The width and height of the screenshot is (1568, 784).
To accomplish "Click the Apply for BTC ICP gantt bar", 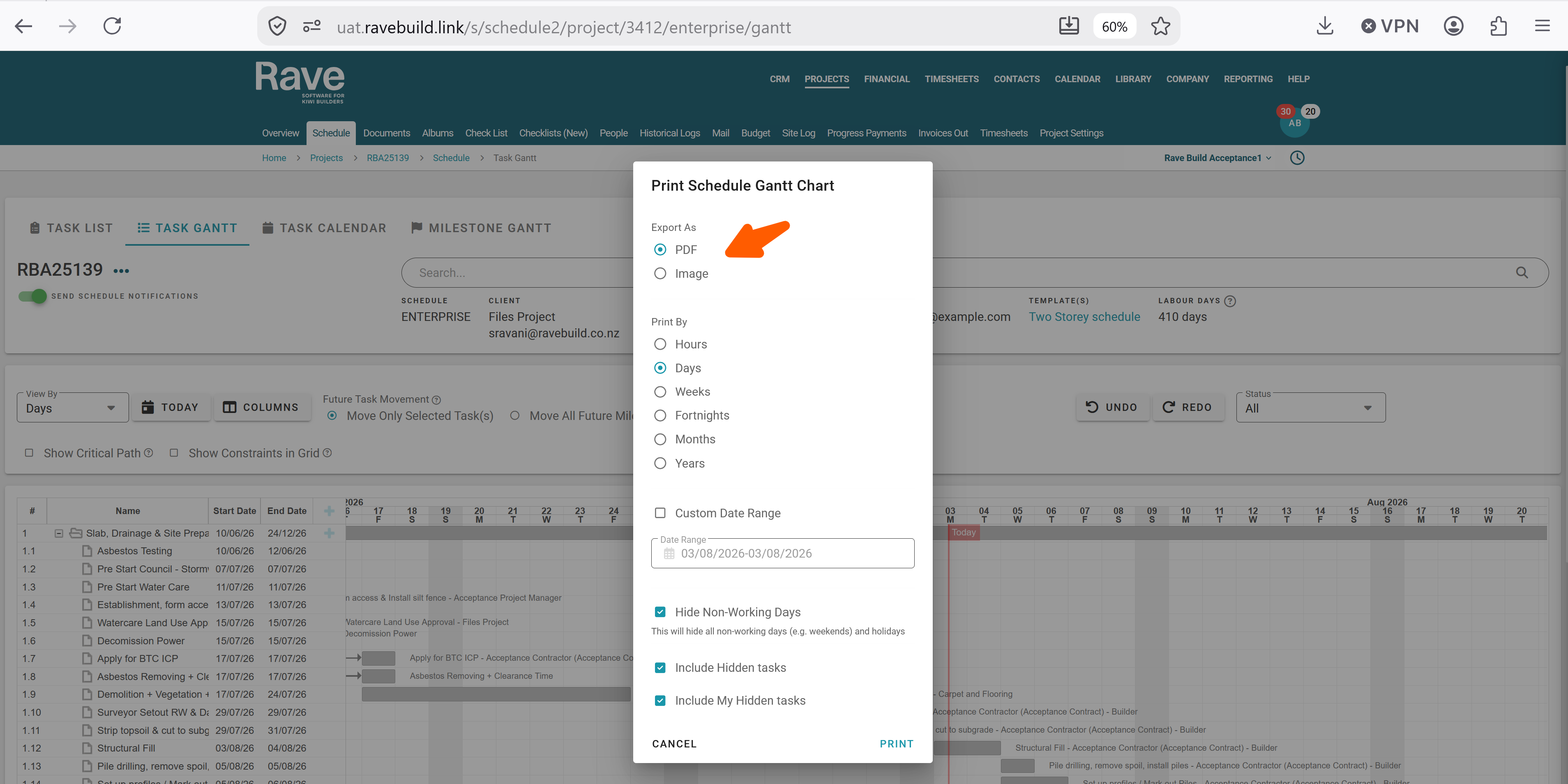I will pyautogui.click(x=378, y=658).
